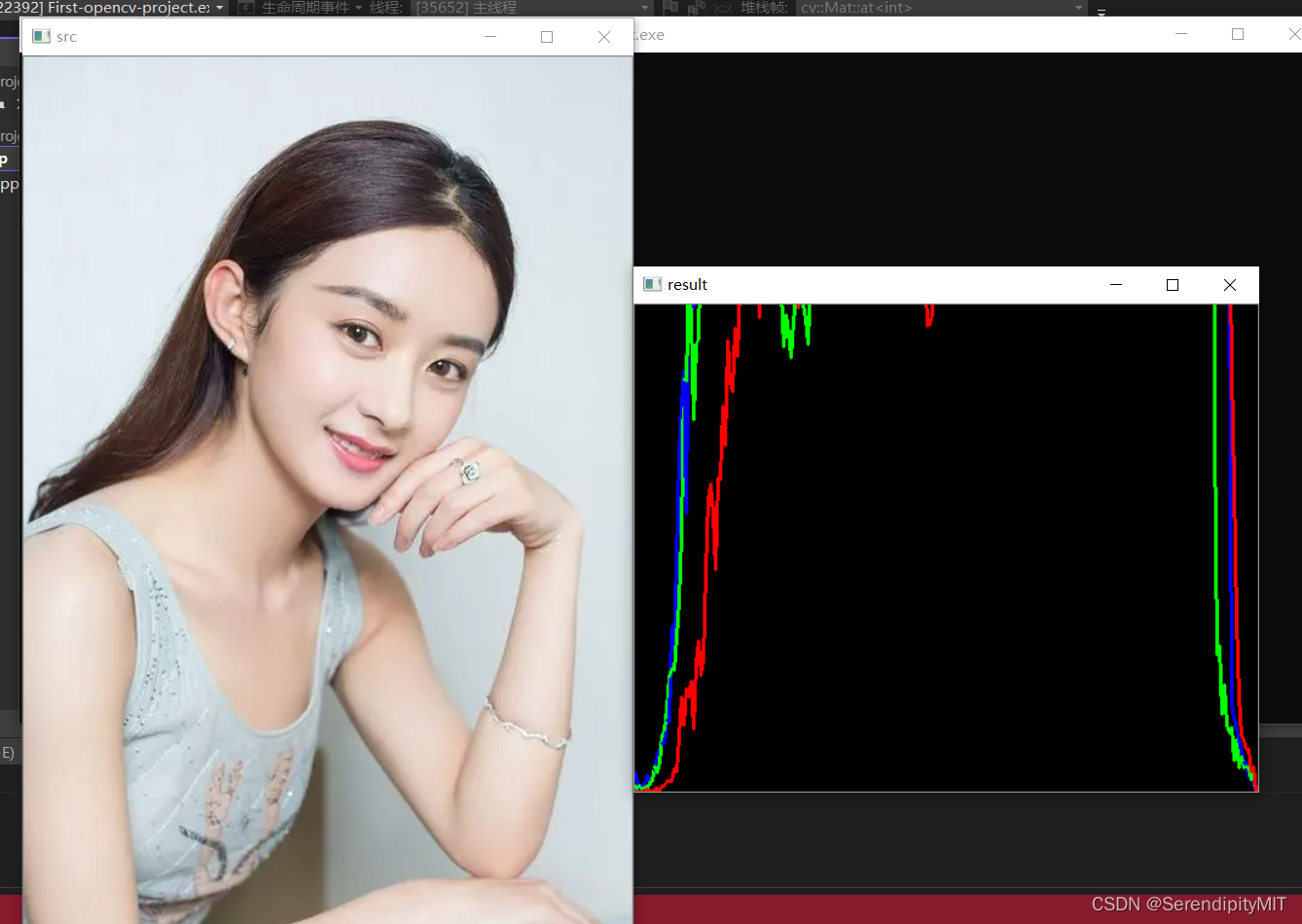Click the OpenCV icon in the src title bar
The height and width of the screenshot is (924, 1302).
40,36
